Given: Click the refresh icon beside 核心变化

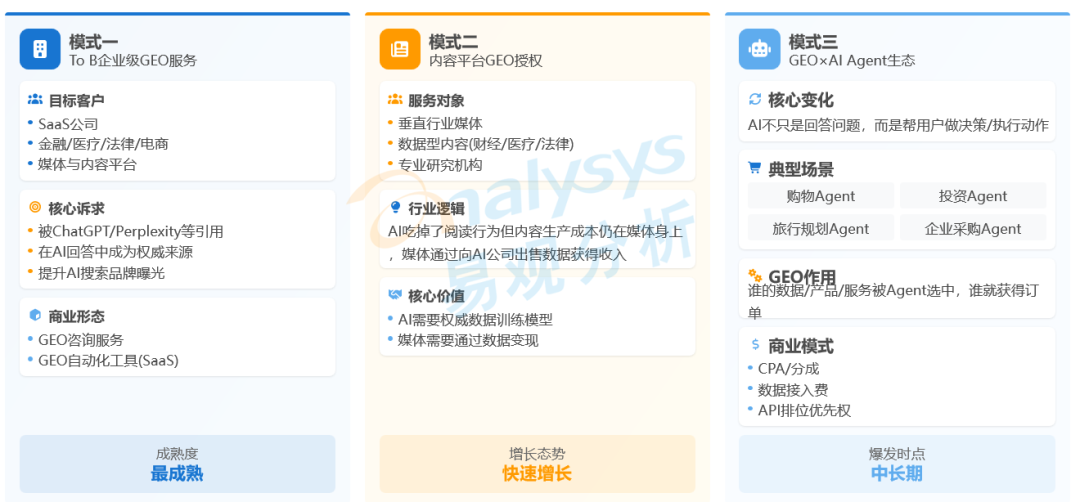Looking at the screenshot, I should tap(755, 100).
